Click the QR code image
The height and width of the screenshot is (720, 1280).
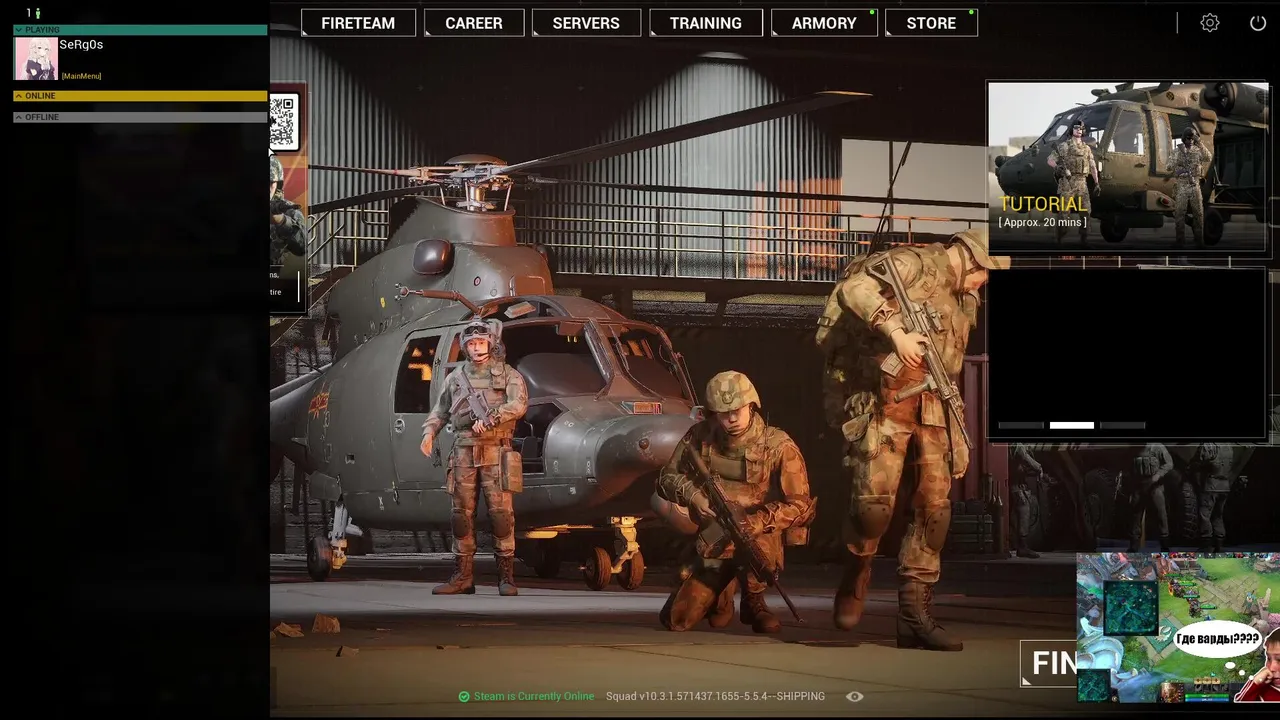(283, 122)
